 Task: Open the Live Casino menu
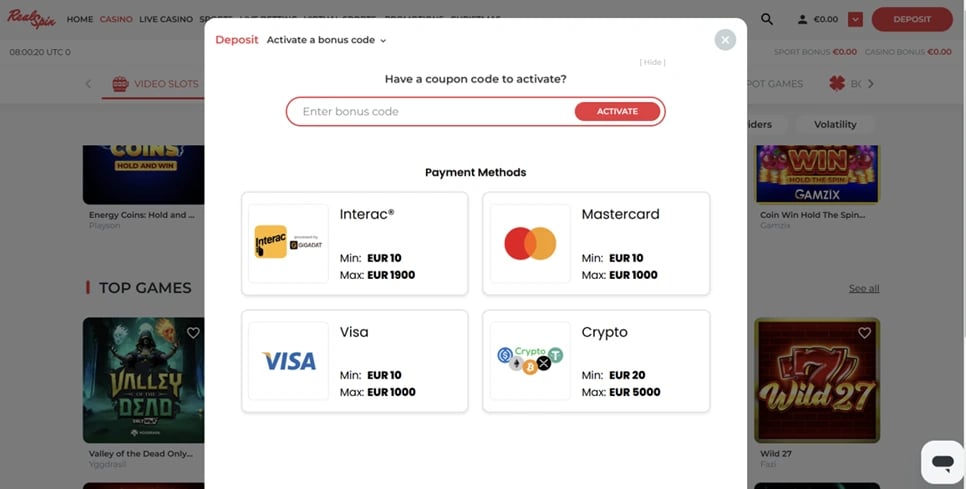click(x=166, y=19)
